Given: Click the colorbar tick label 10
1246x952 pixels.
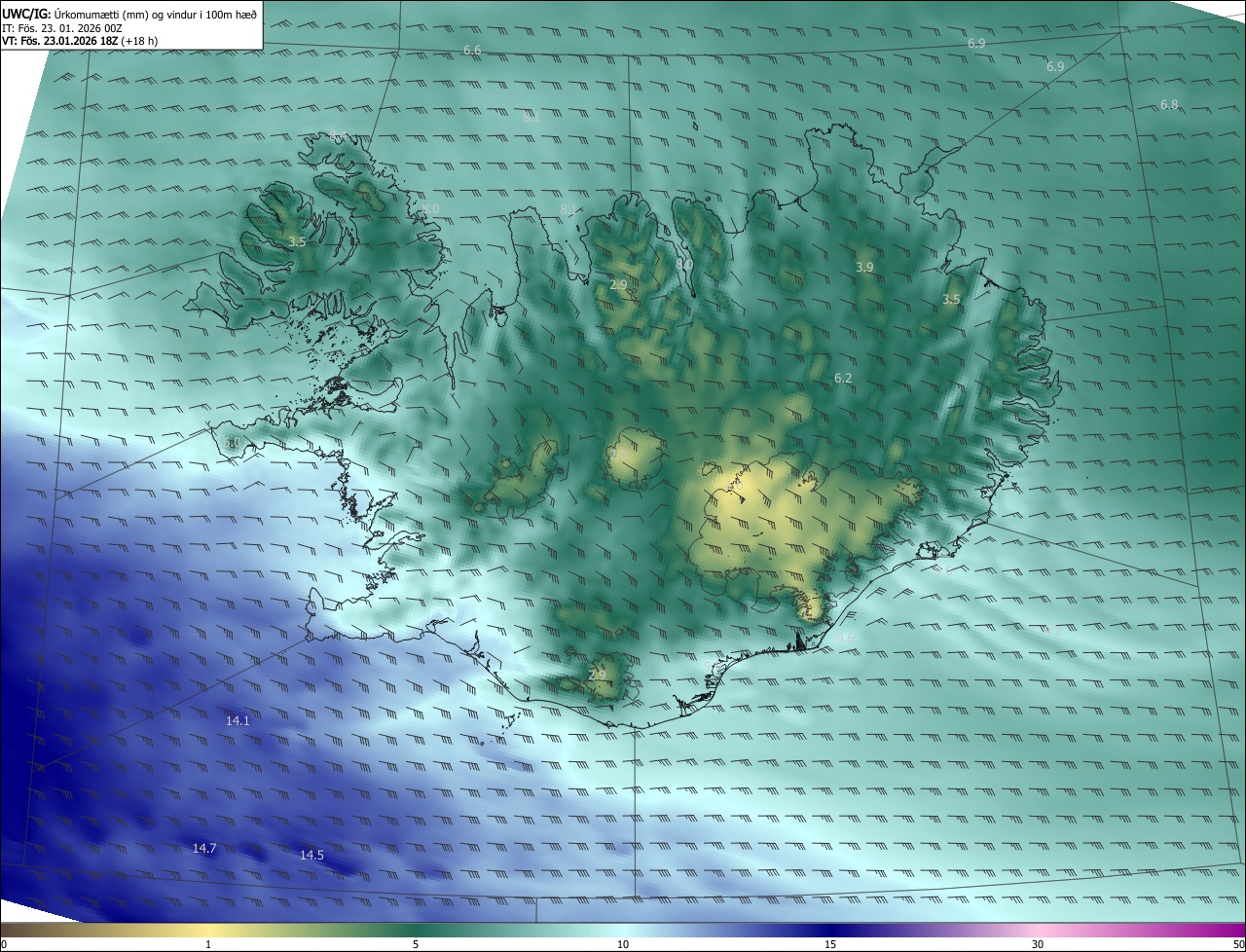Looking at the screenshot, I should pyautogui.click(x=623, y=944).
